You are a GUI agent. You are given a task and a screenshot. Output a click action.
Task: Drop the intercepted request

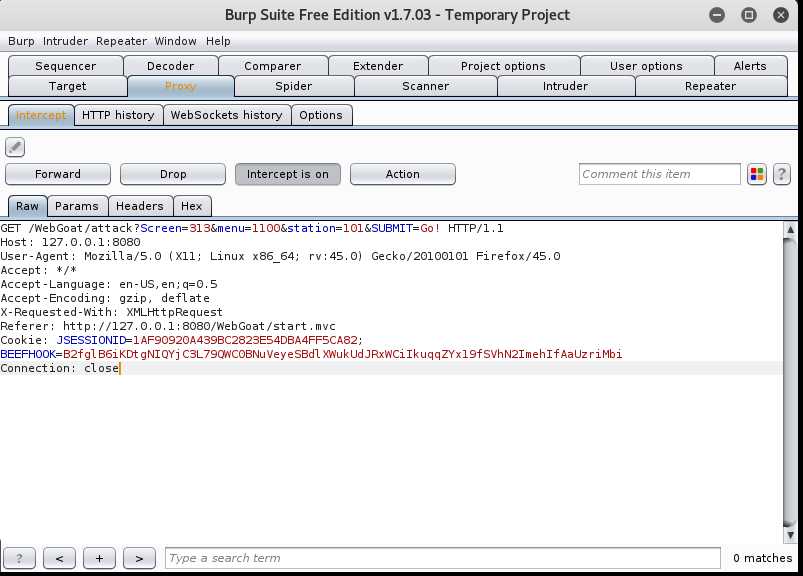[173, 174]
